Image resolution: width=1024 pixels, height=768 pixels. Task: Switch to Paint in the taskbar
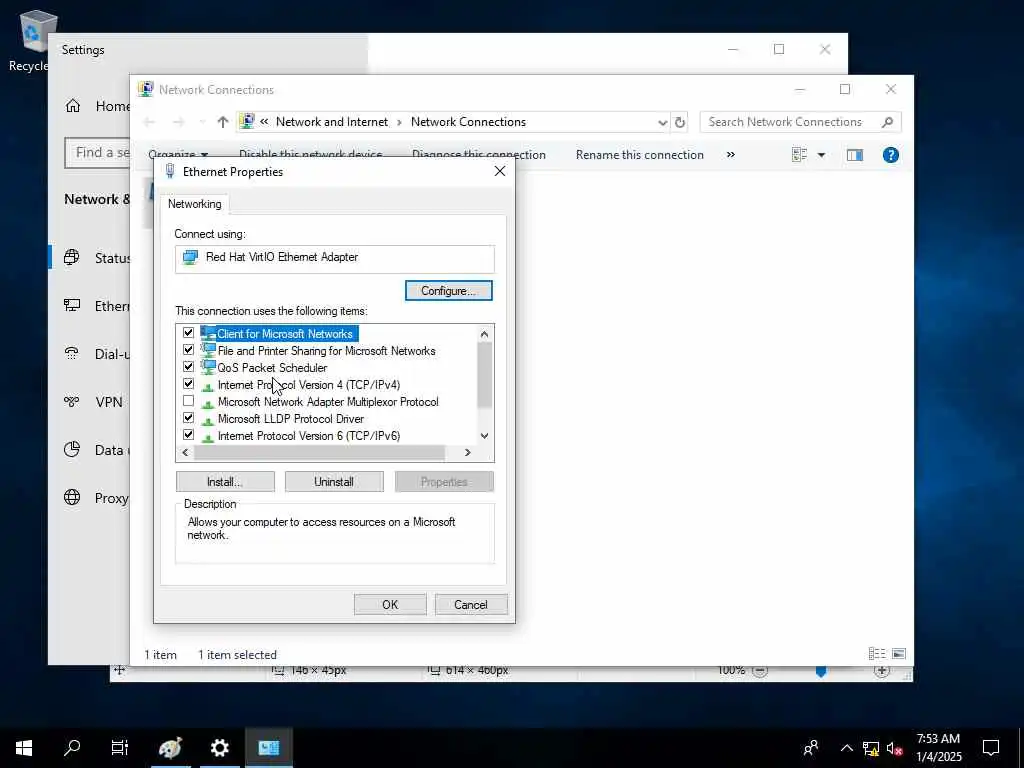point(170,748)
